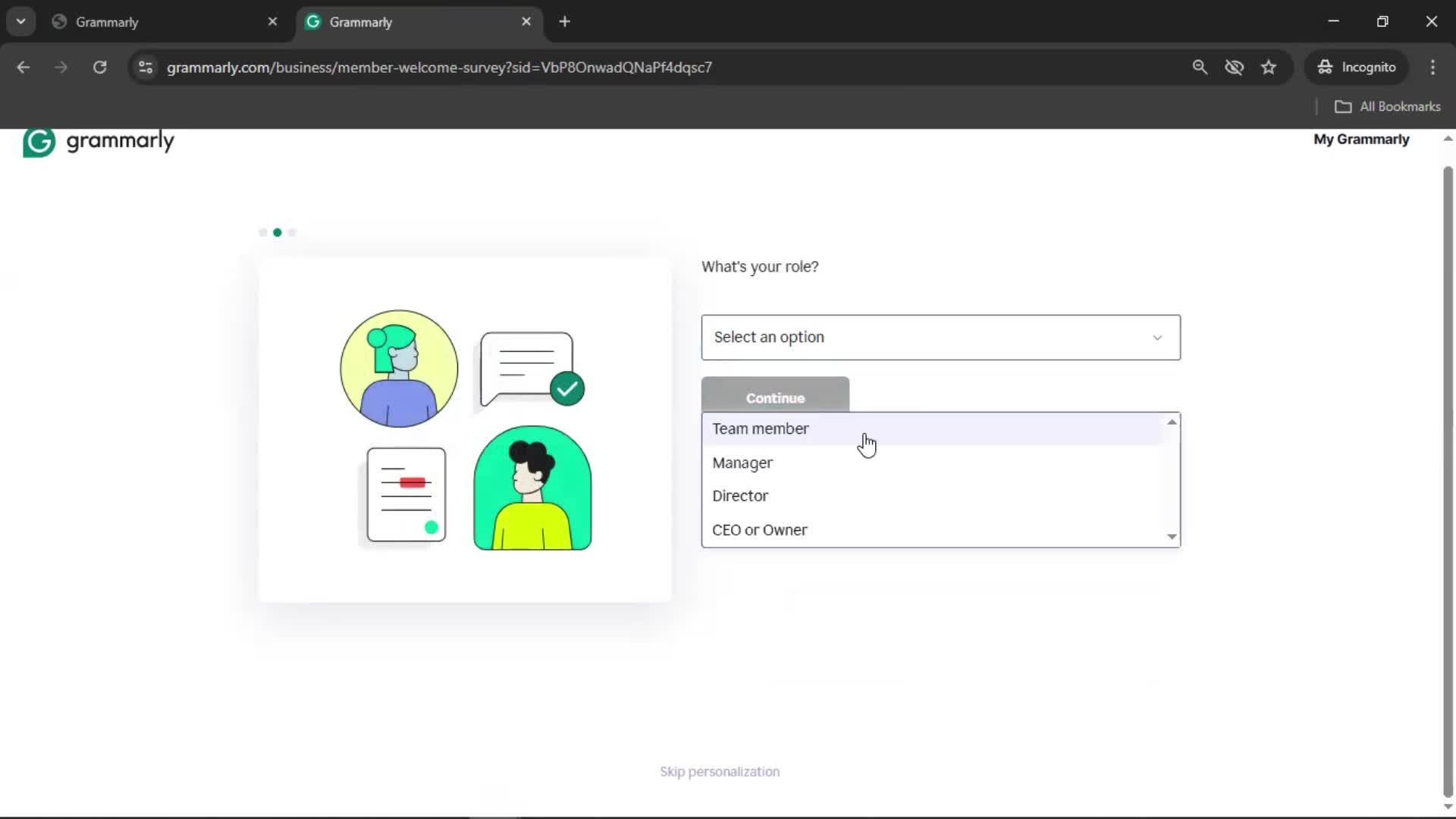Choose Team member from role list

(761, 429)
